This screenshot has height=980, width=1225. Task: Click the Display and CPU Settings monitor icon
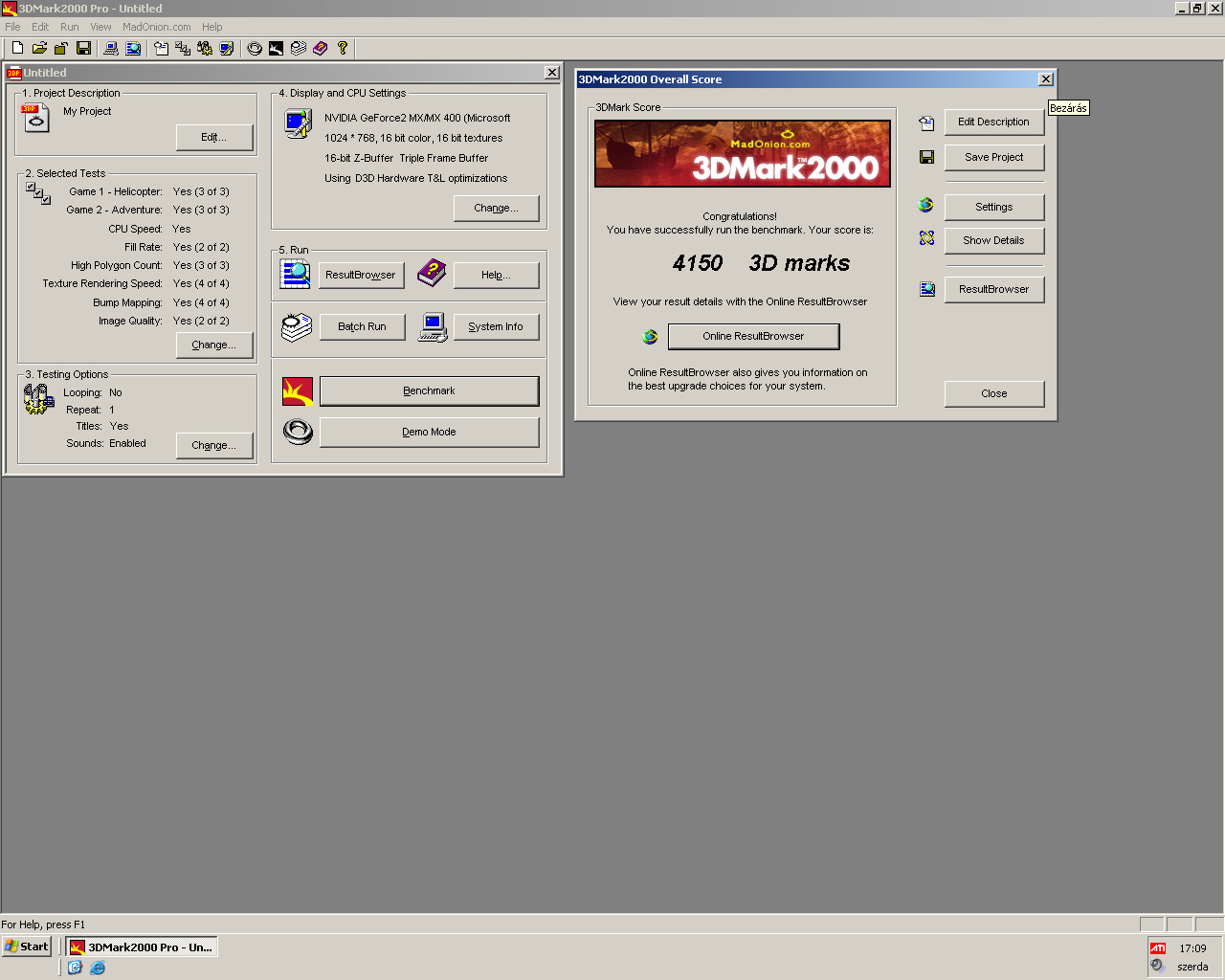click(x=299, y=123)
